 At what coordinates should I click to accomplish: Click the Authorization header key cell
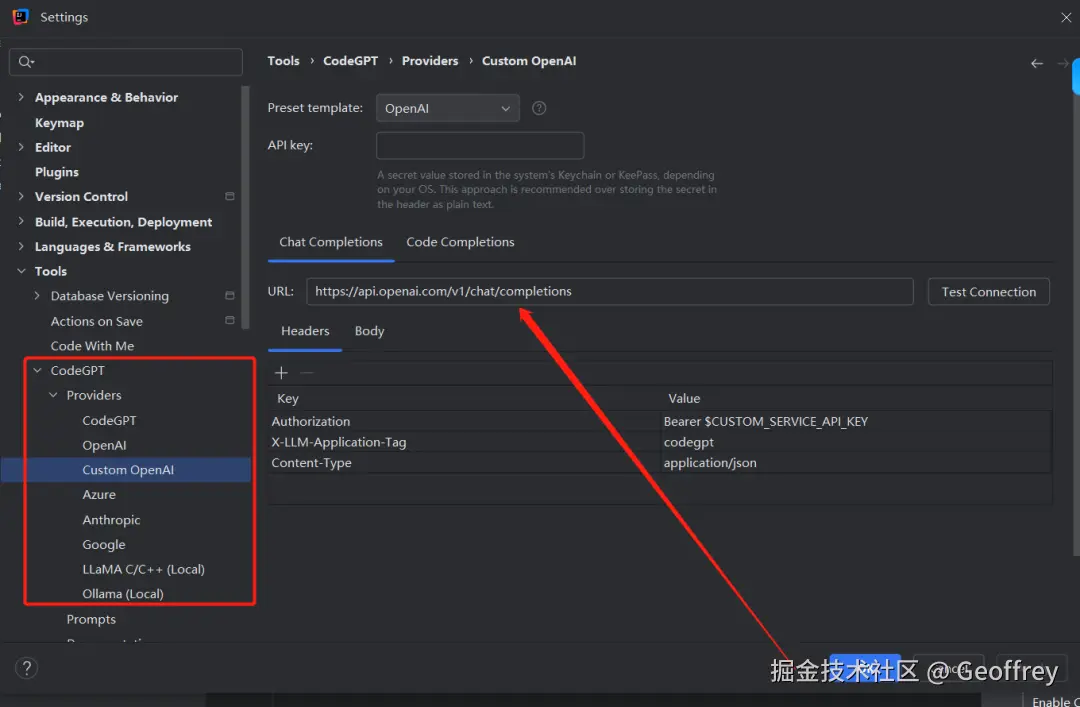coord(465,421)
